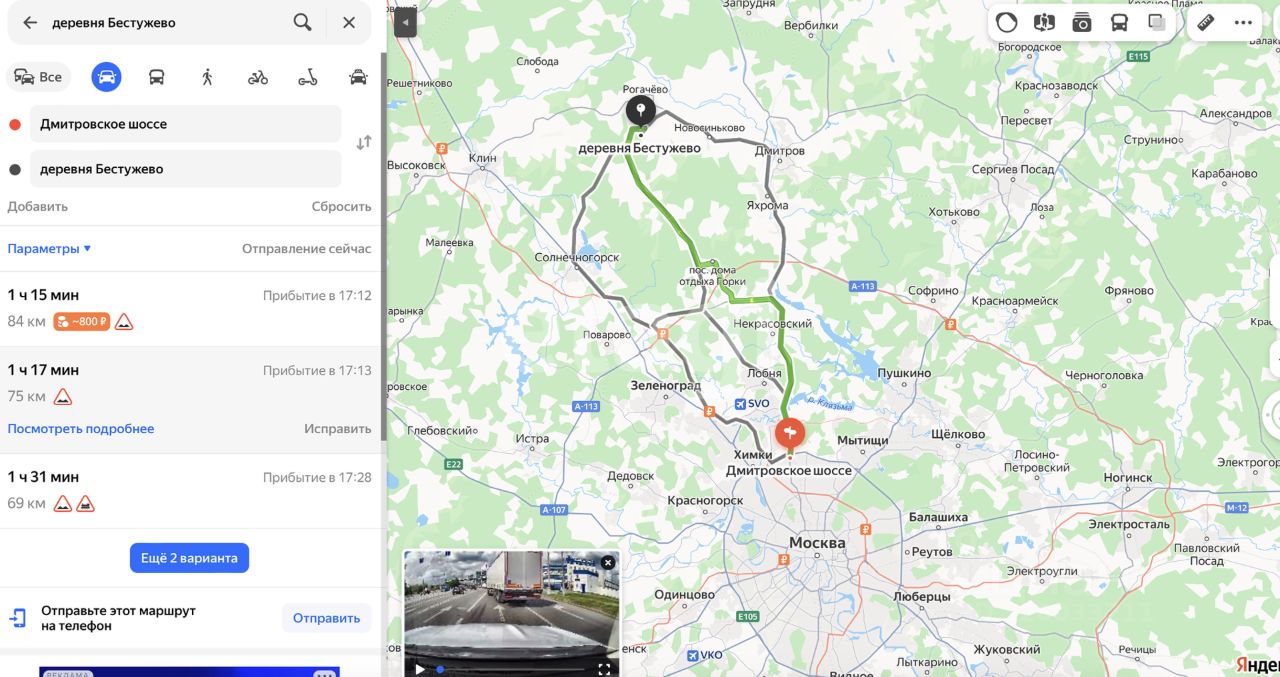Choose the scooter route mode
This screenshot has width=1280, height=677.
(x=308, y=77)
